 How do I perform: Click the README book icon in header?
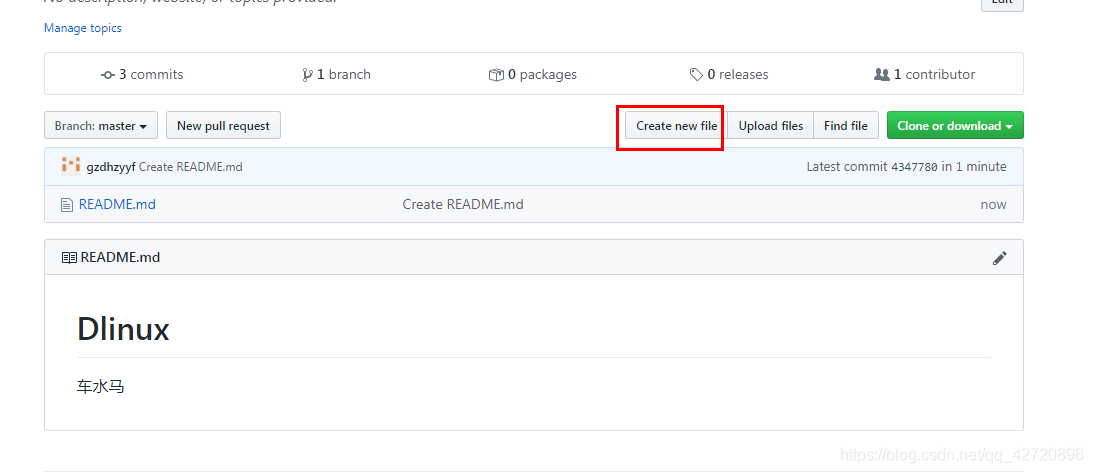69,258
